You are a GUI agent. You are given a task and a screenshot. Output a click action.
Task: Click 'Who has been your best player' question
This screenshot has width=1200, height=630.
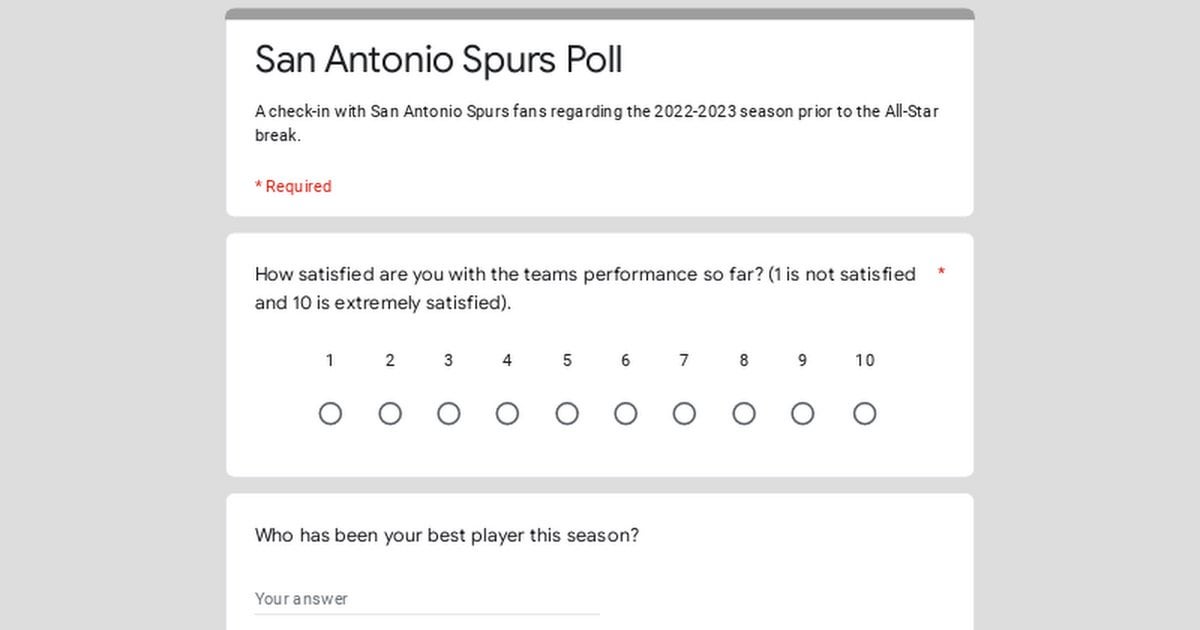click(447, 535)
